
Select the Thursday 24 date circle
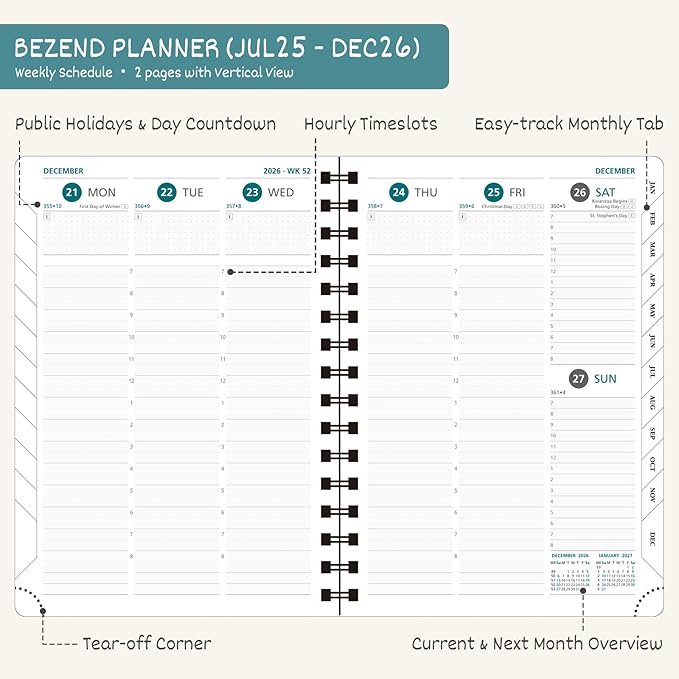(399, 192)
